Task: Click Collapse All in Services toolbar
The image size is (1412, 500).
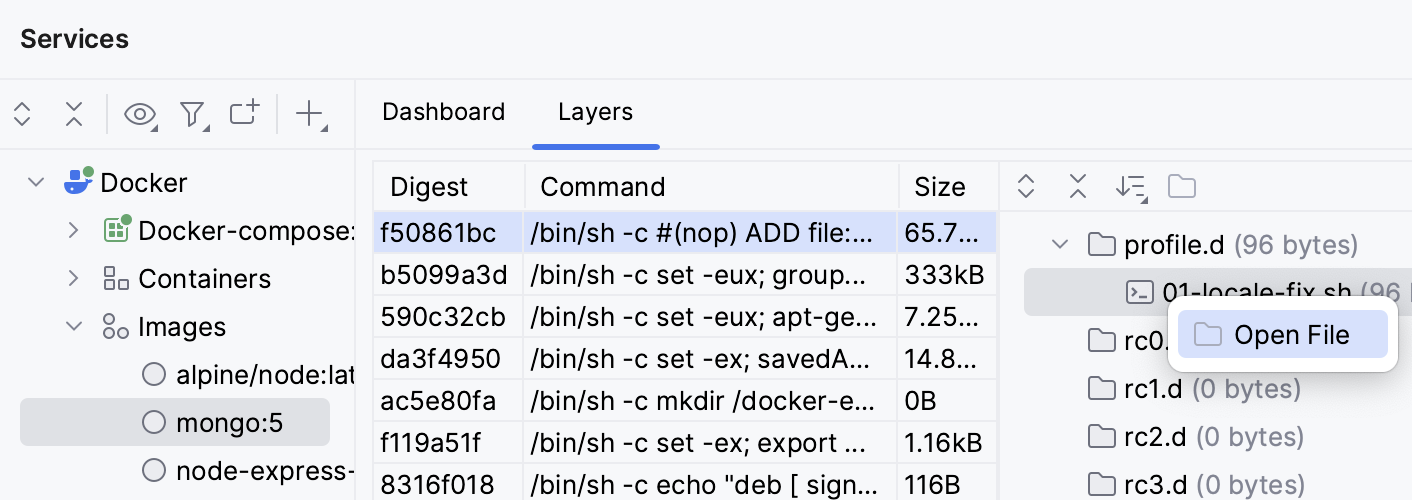Action: [73, 114]
